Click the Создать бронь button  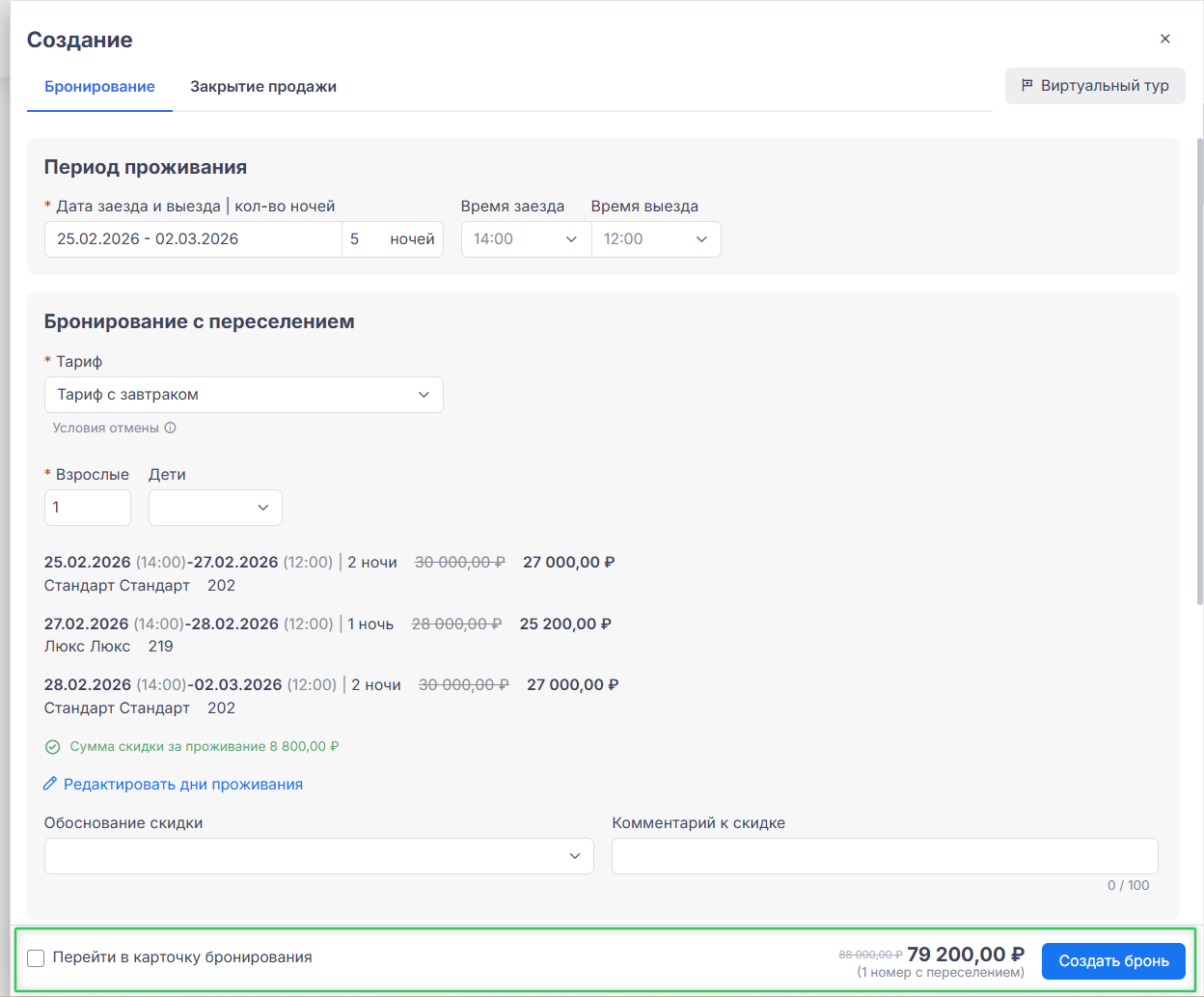1113,961
